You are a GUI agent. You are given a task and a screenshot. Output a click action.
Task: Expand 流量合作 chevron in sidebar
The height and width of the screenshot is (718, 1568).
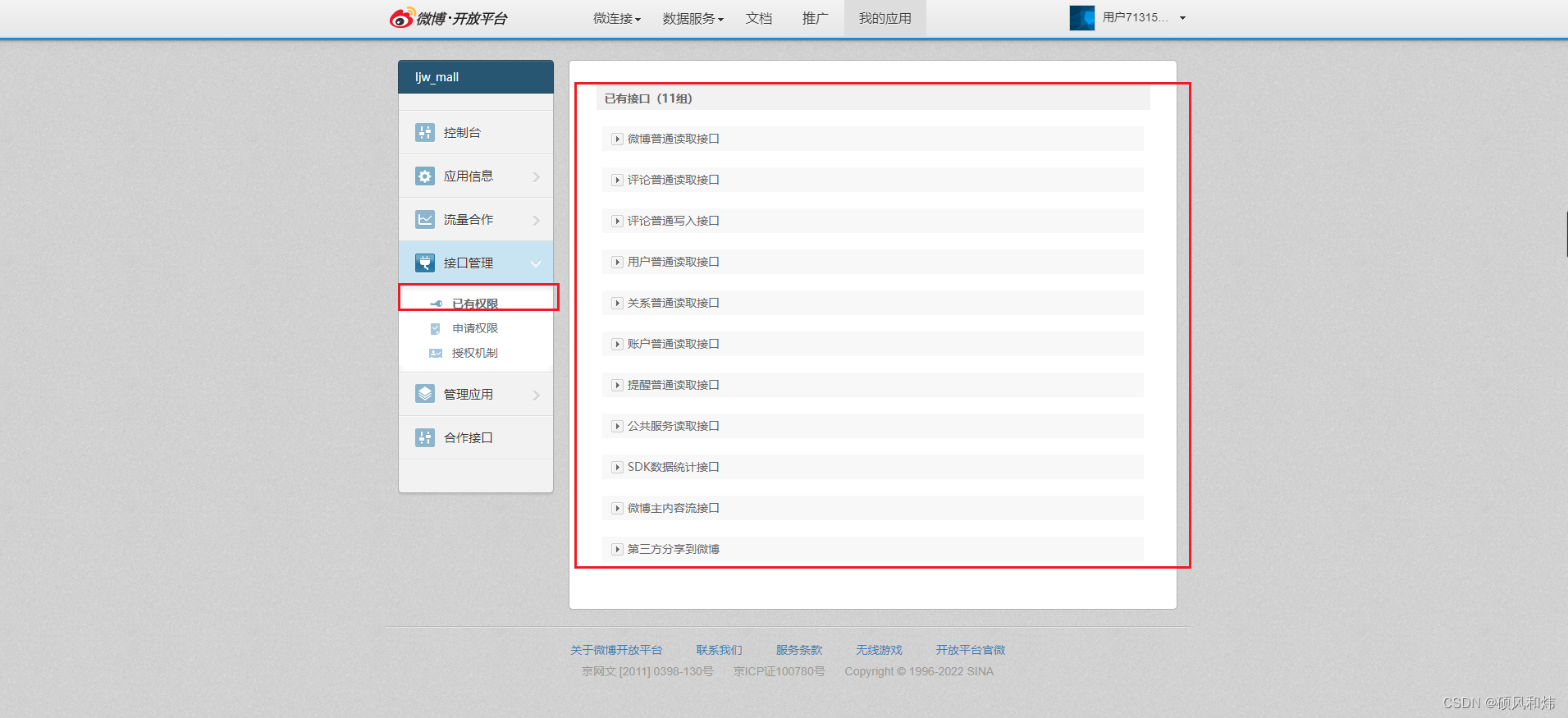coord(537,221)
